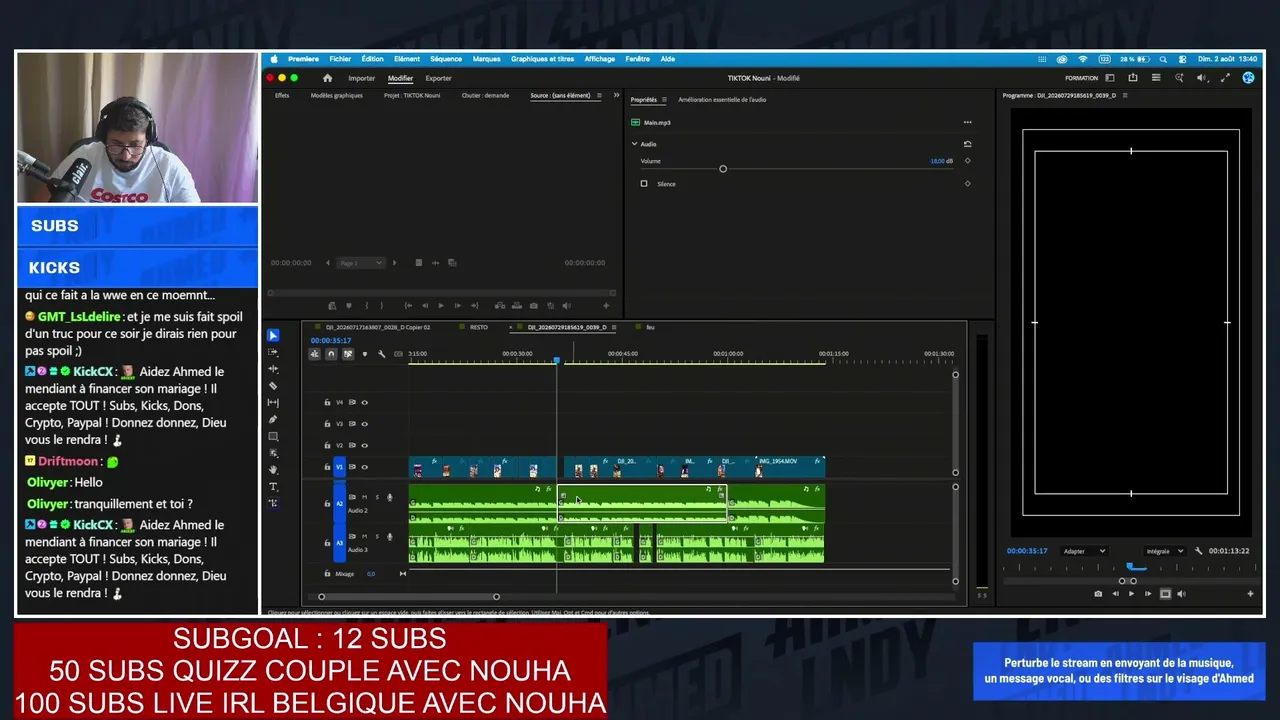Select the Hand tool

click(x=273, y=469)
